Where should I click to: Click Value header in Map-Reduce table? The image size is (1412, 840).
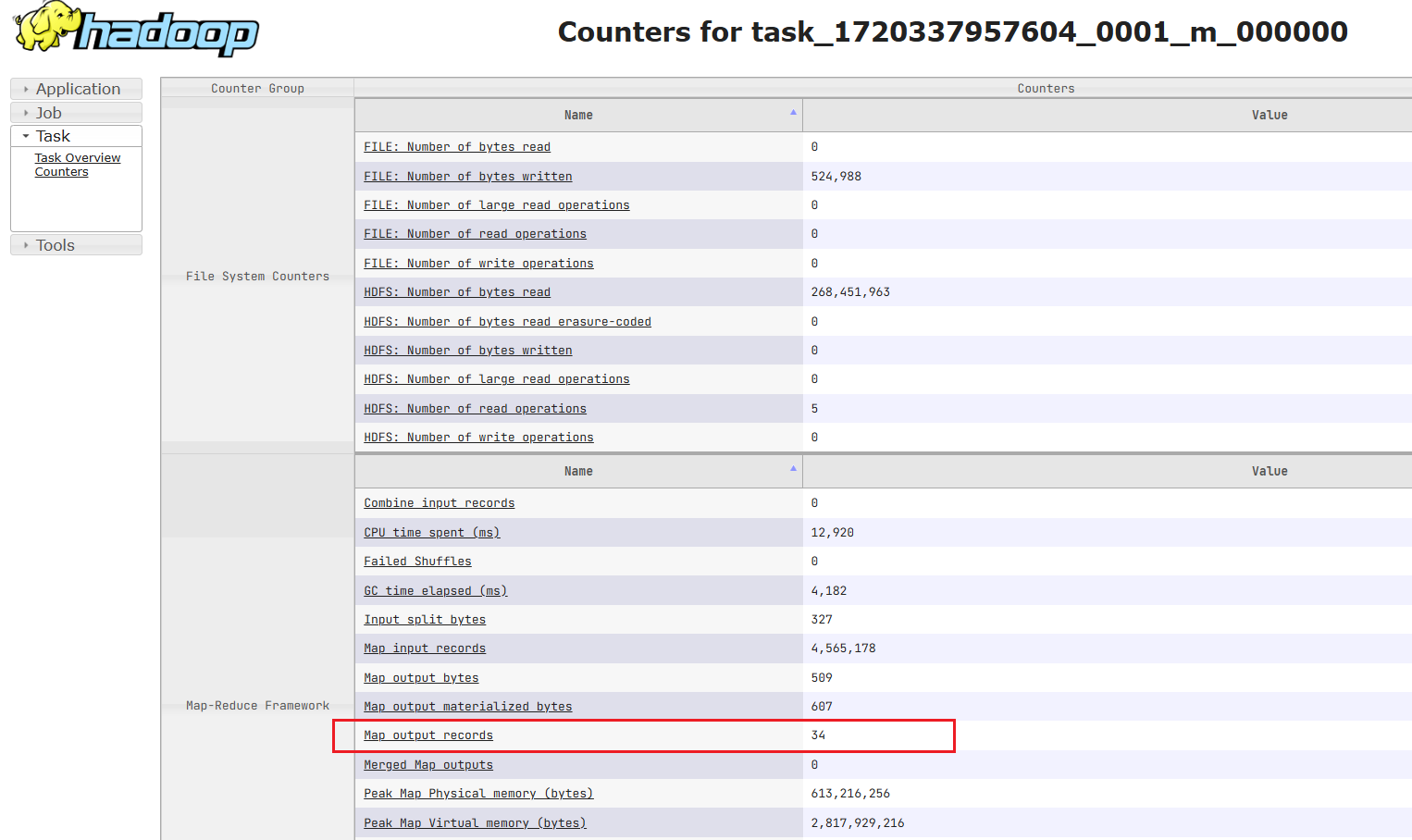pyautogui.click(x=1269, y=471)
